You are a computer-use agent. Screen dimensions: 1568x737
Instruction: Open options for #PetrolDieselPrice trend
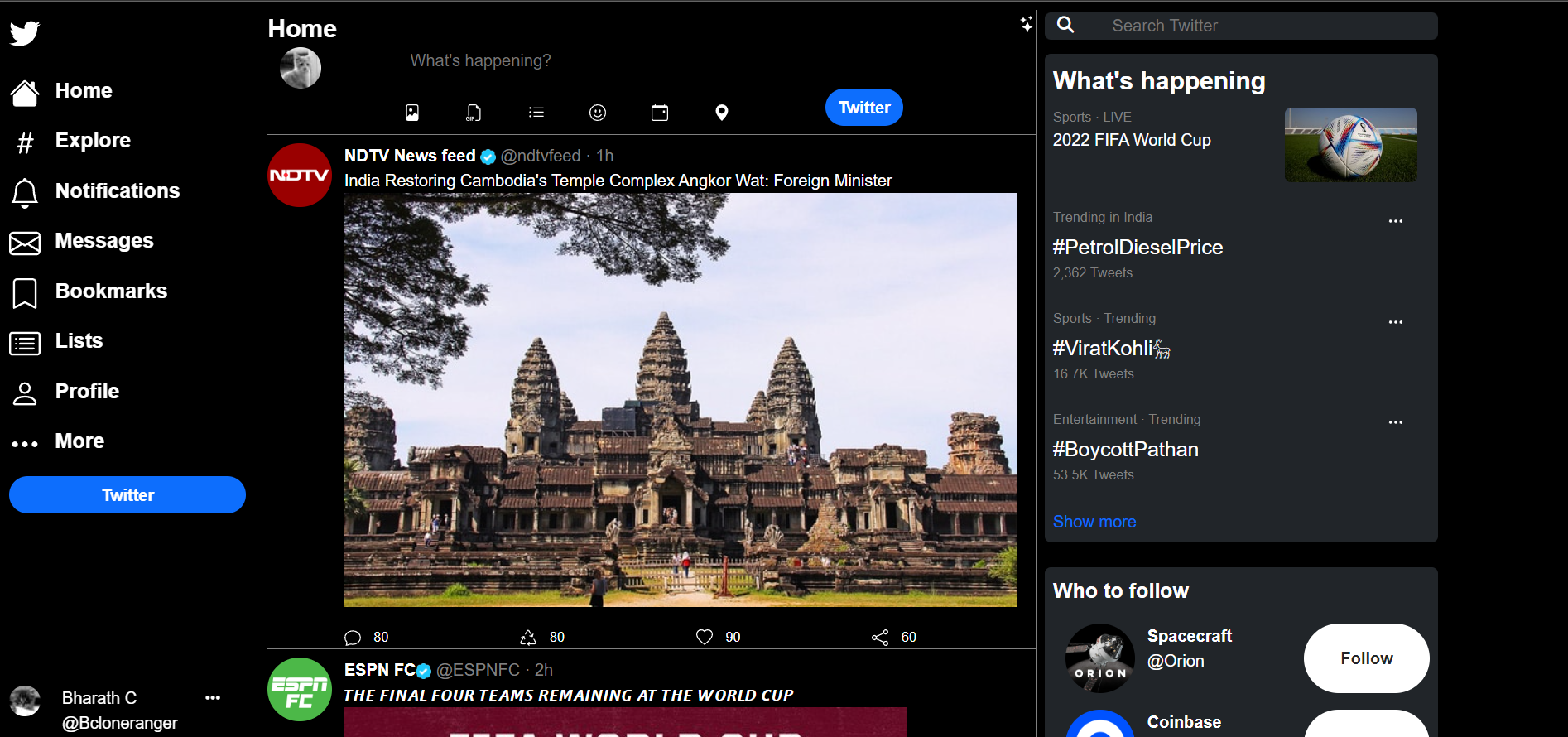[1396, 221]
